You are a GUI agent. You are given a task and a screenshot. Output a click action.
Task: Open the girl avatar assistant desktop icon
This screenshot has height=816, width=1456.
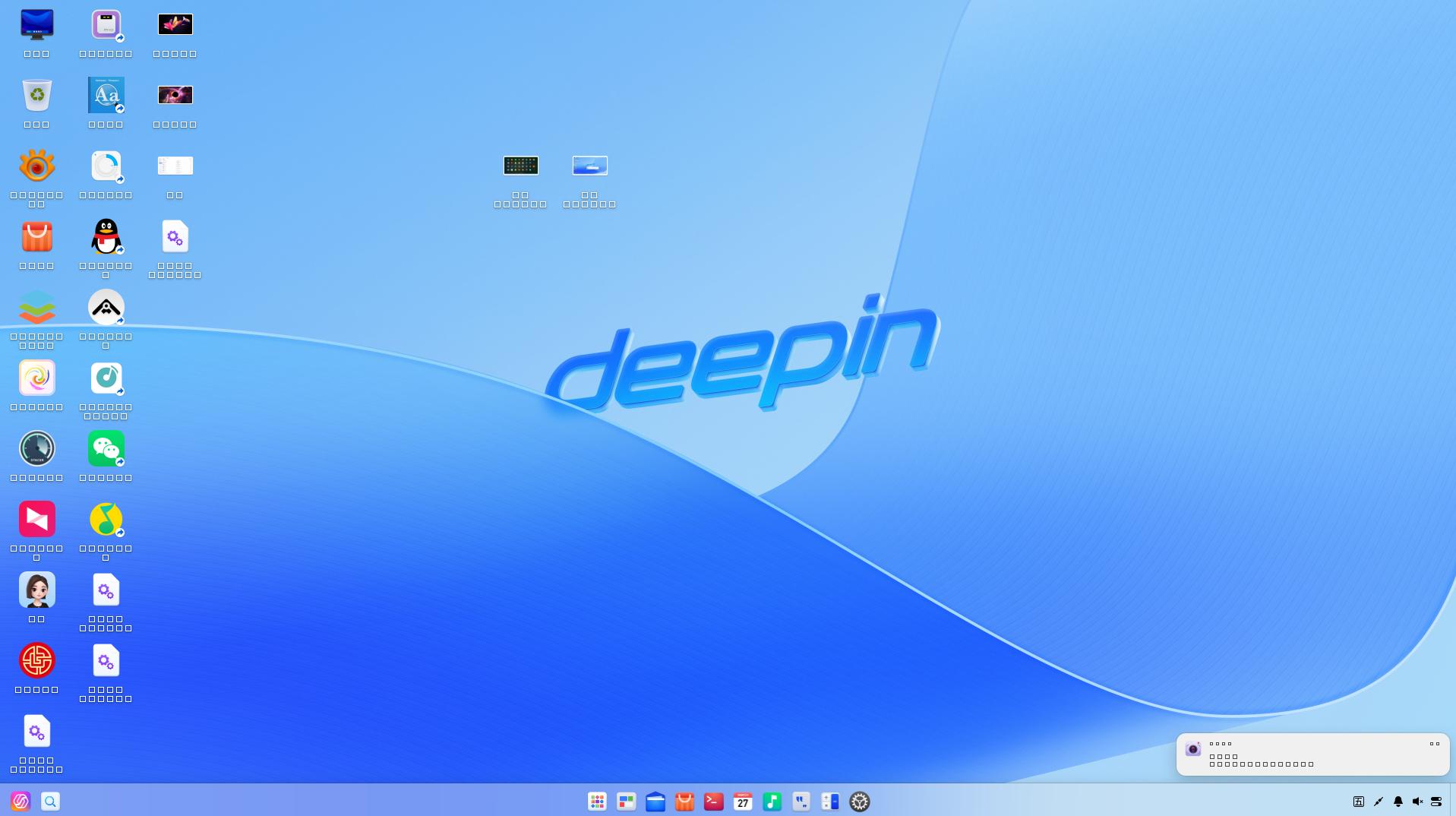[36, 590]
